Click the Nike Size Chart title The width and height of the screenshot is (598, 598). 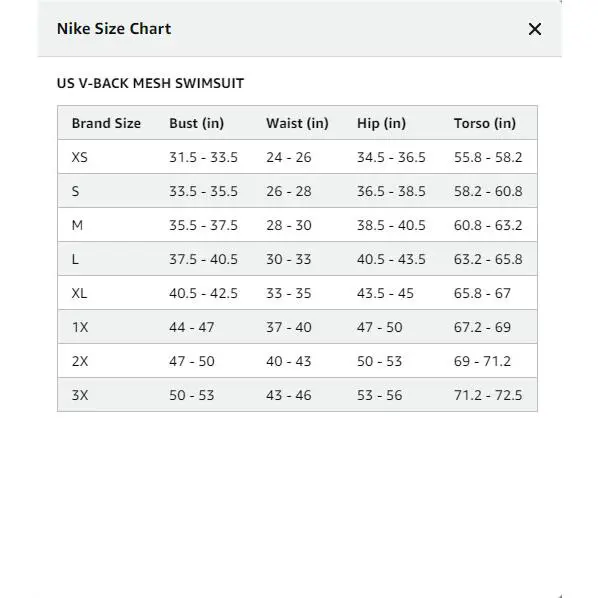click(114, 29)
